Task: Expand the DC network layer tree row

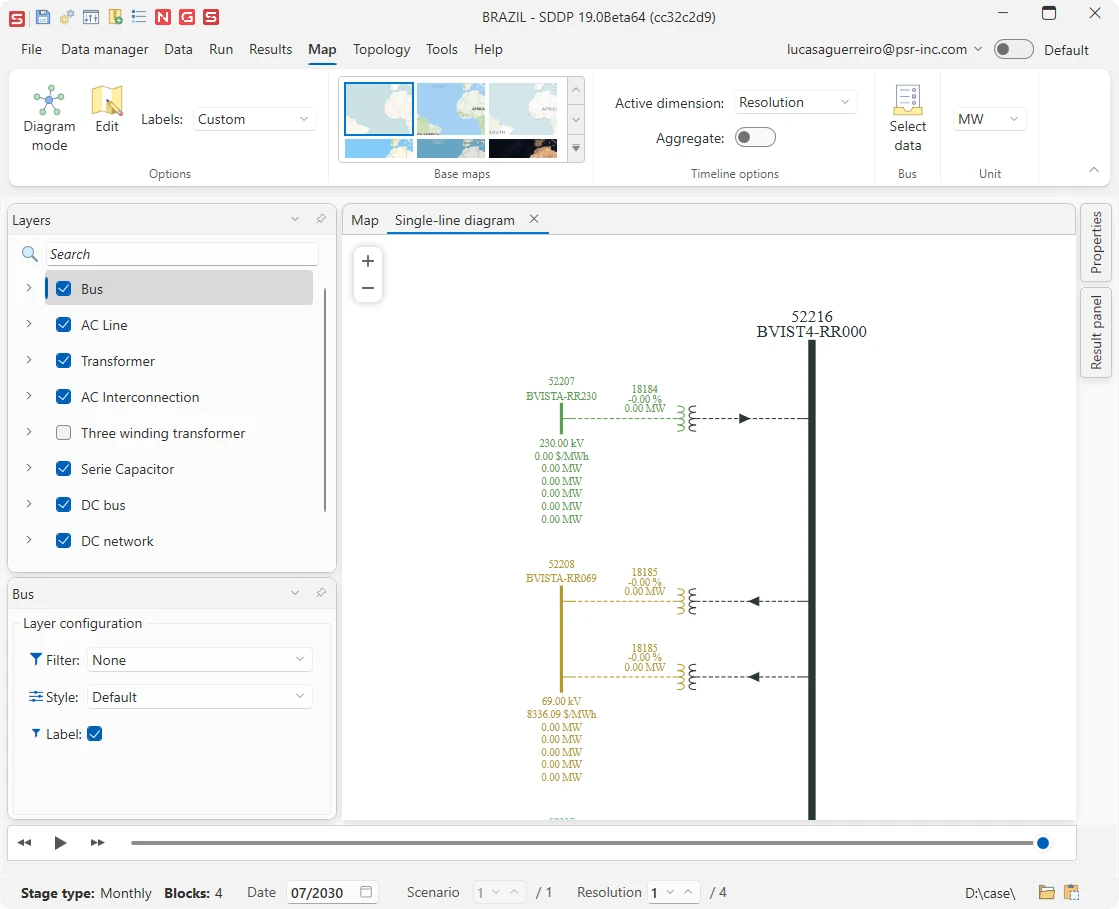Action: pyautogui.click(x=29, y=540)
